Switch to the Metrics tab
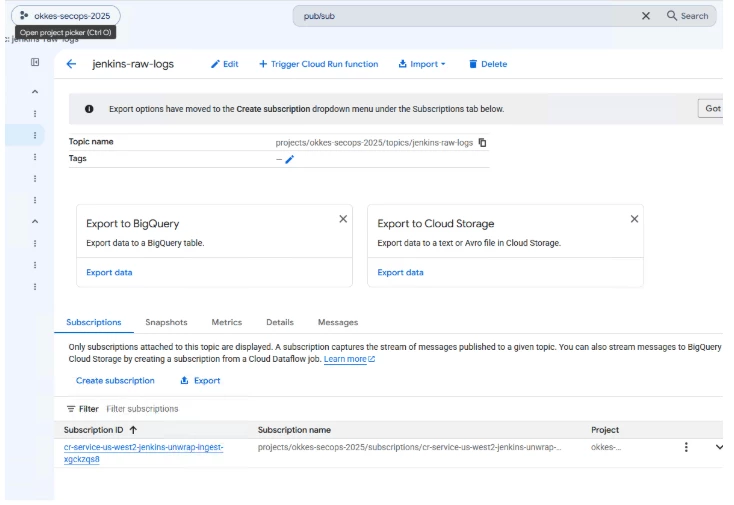The height and width of the screenshot is (505, 734). [x=227, y=322]
